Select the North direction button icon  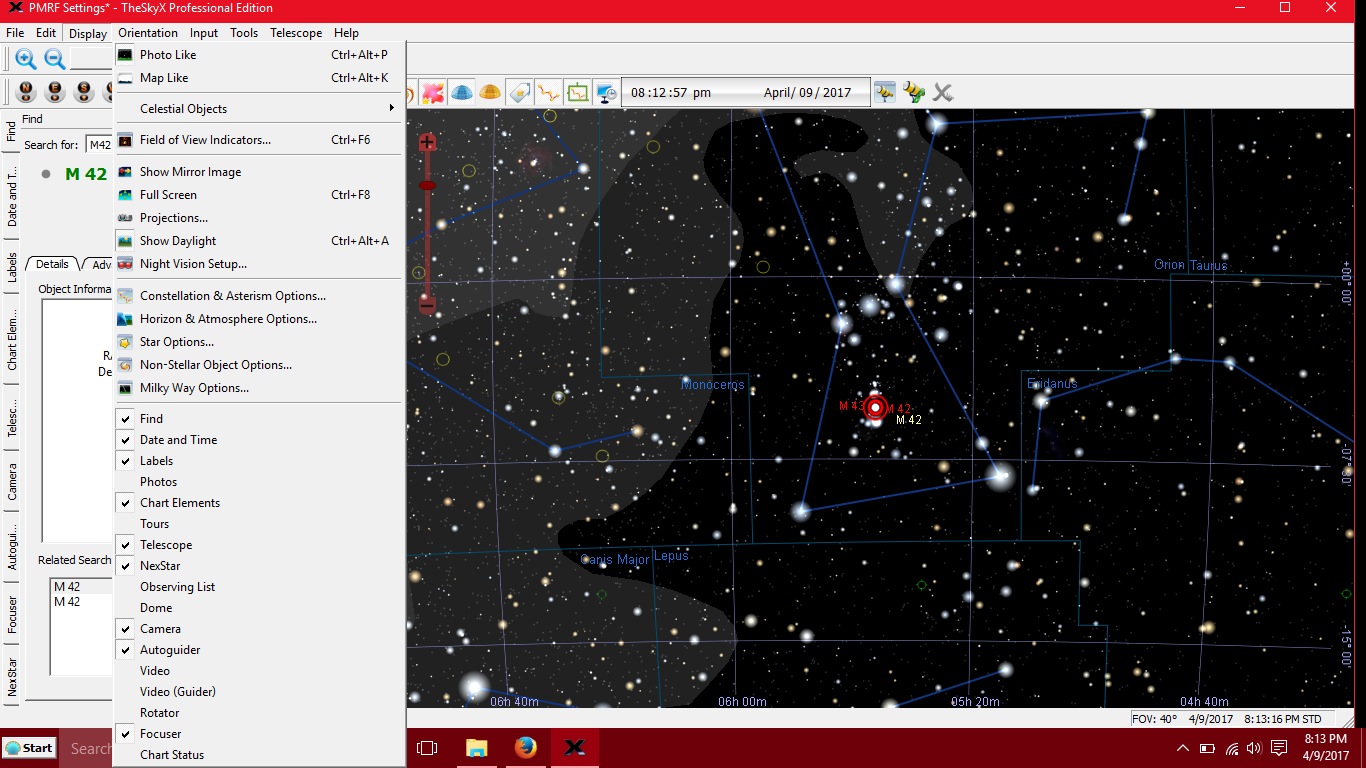pos(24,91)
